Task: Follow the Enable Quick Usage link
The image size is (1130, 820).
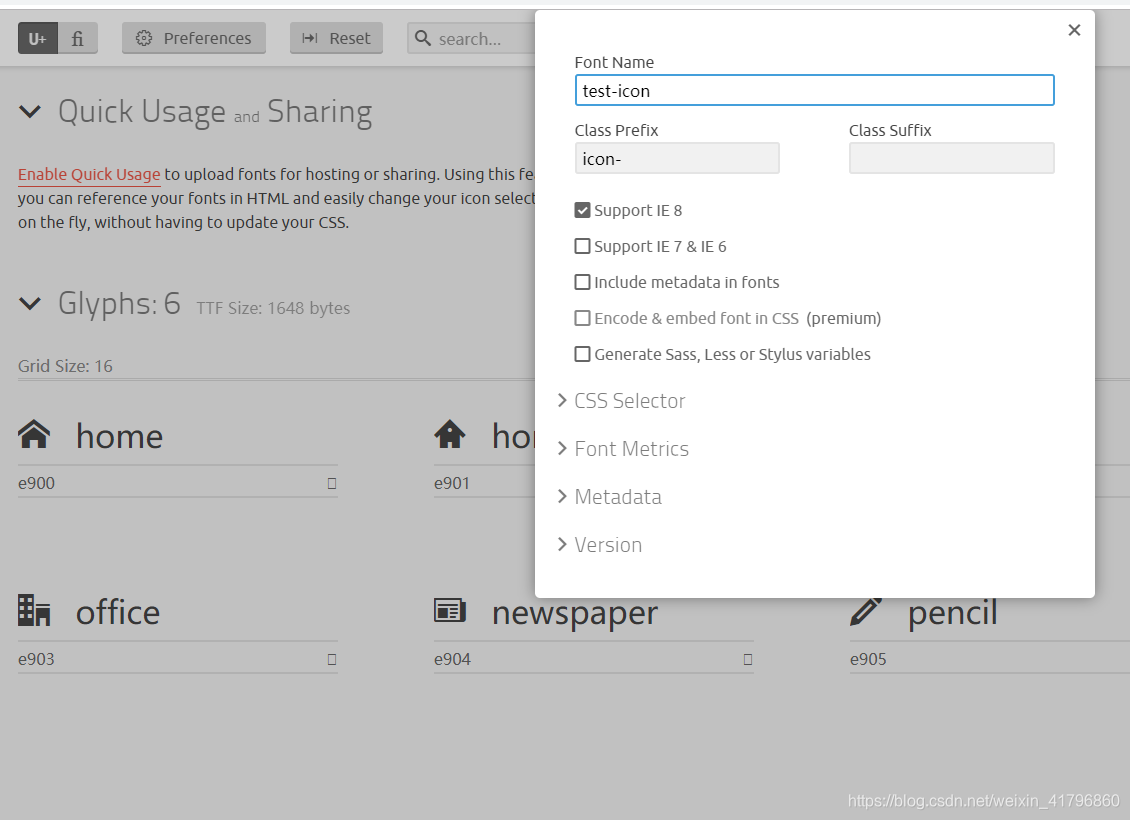Action: point(89,174)
